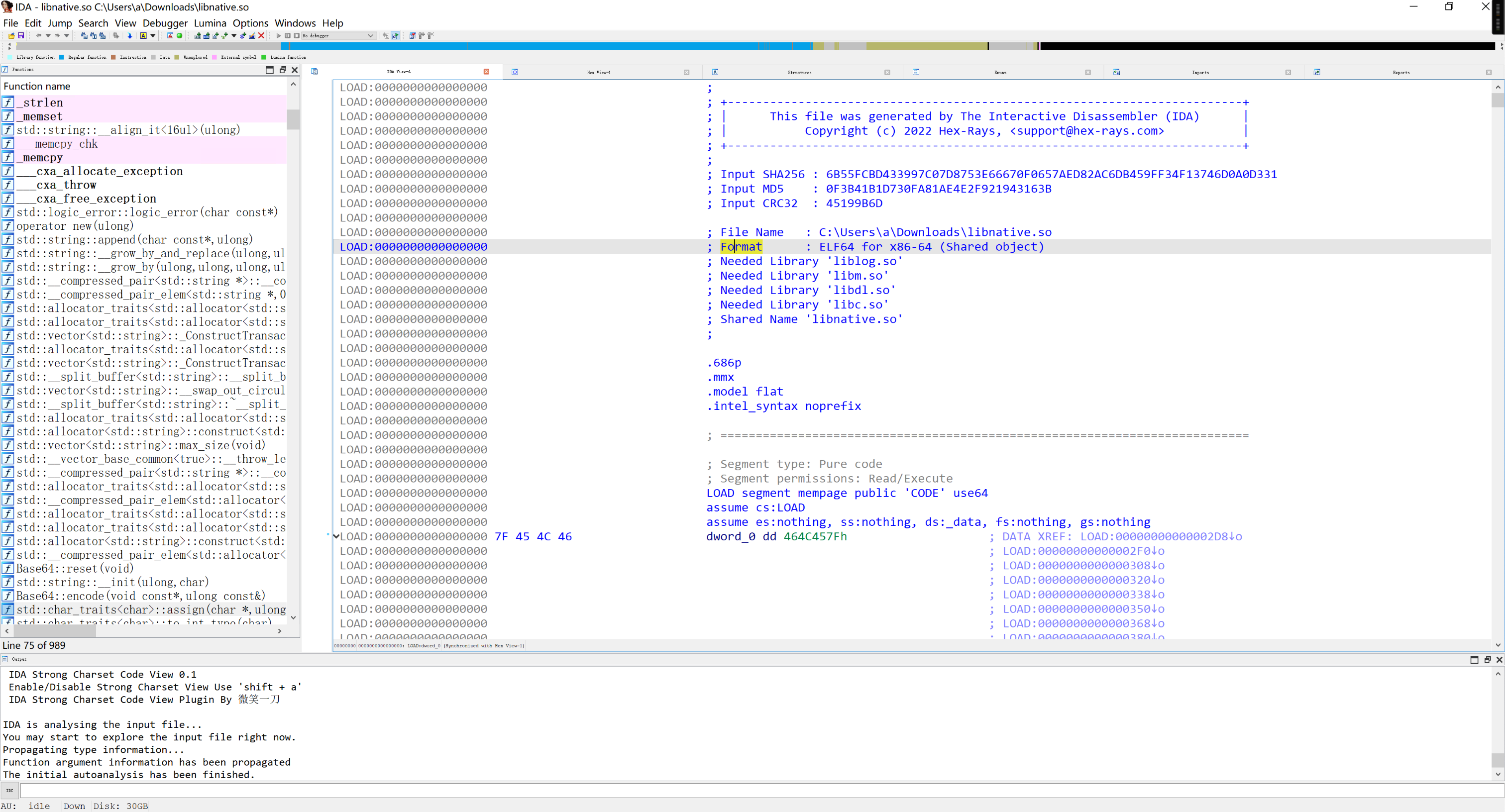The image size is (1505, 812).
Task: Click the Jump back arrow icon
Action: pyautogui.click(x=38, y=36)
